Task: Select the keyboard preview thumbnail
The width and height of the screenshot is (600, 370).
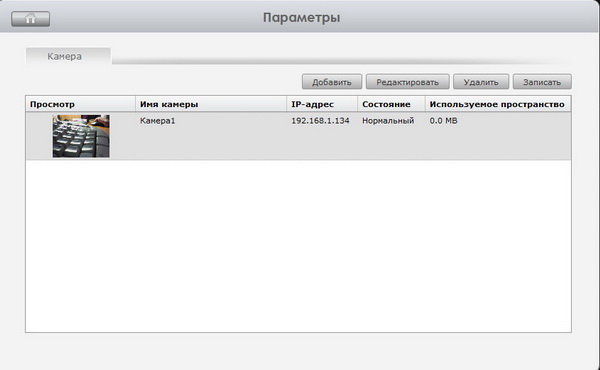Action: [81, 136]
